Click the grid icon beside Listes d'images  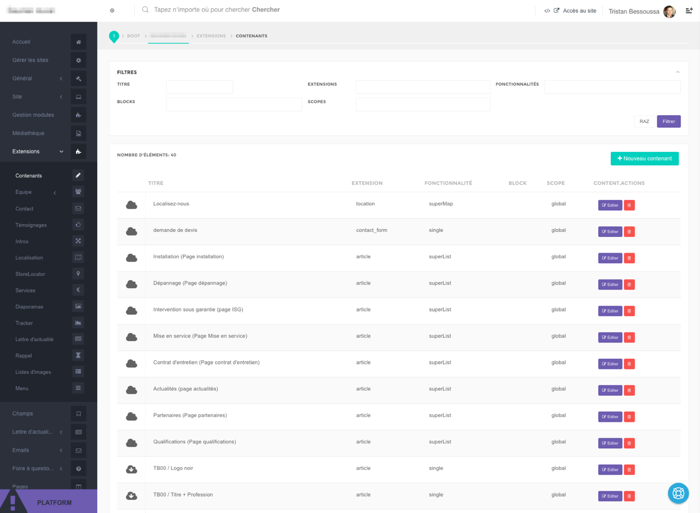78,371
